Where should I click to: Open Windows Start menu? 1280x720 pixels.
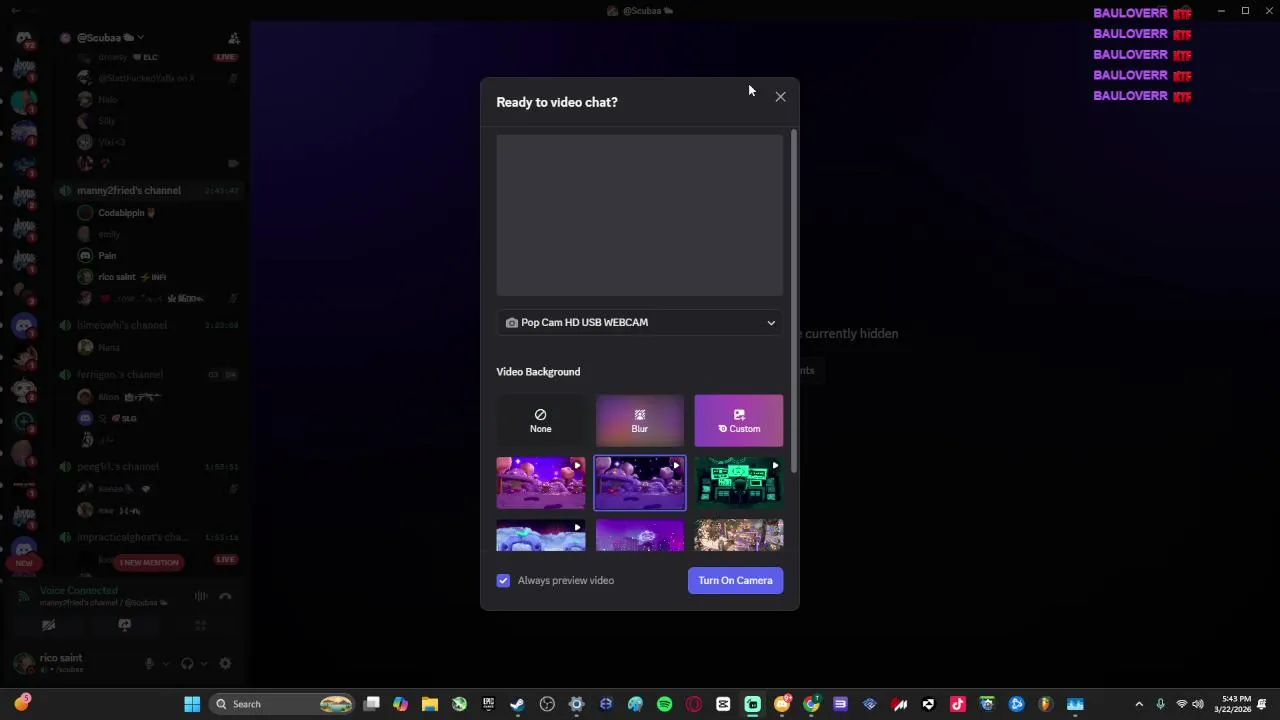click(192, 704)
